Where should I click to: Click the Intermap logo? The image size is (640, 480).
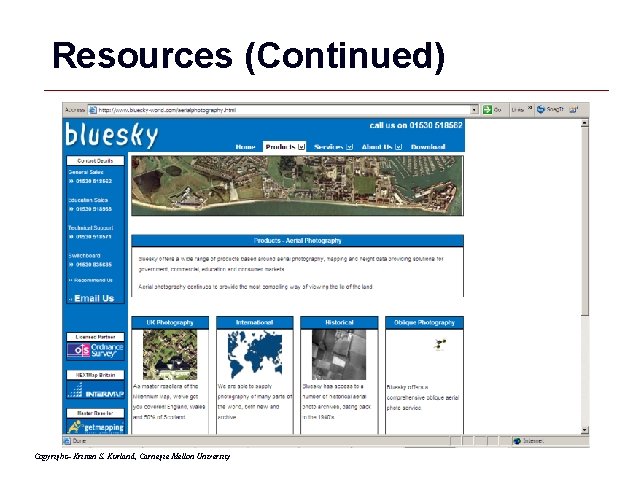pos(96,390)
